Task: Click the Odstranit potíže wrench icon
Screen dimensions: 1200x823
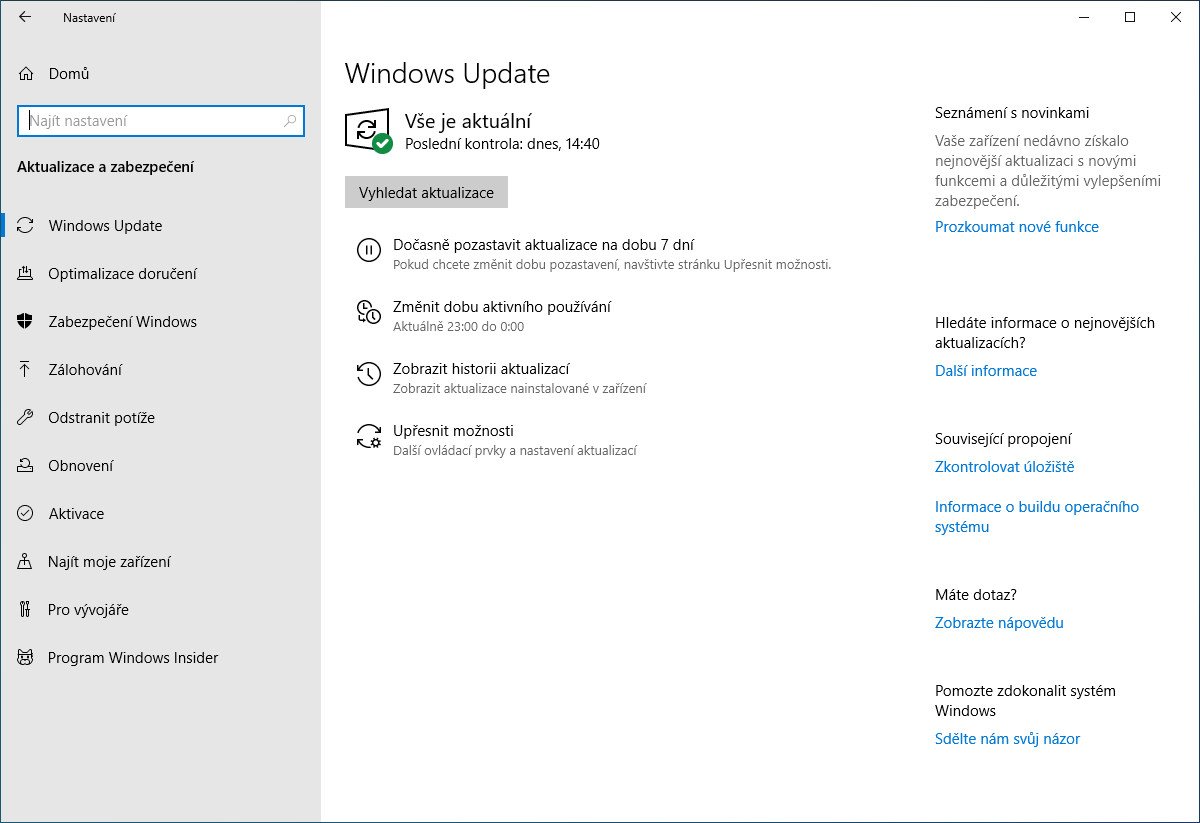Action: coord(26,417)
